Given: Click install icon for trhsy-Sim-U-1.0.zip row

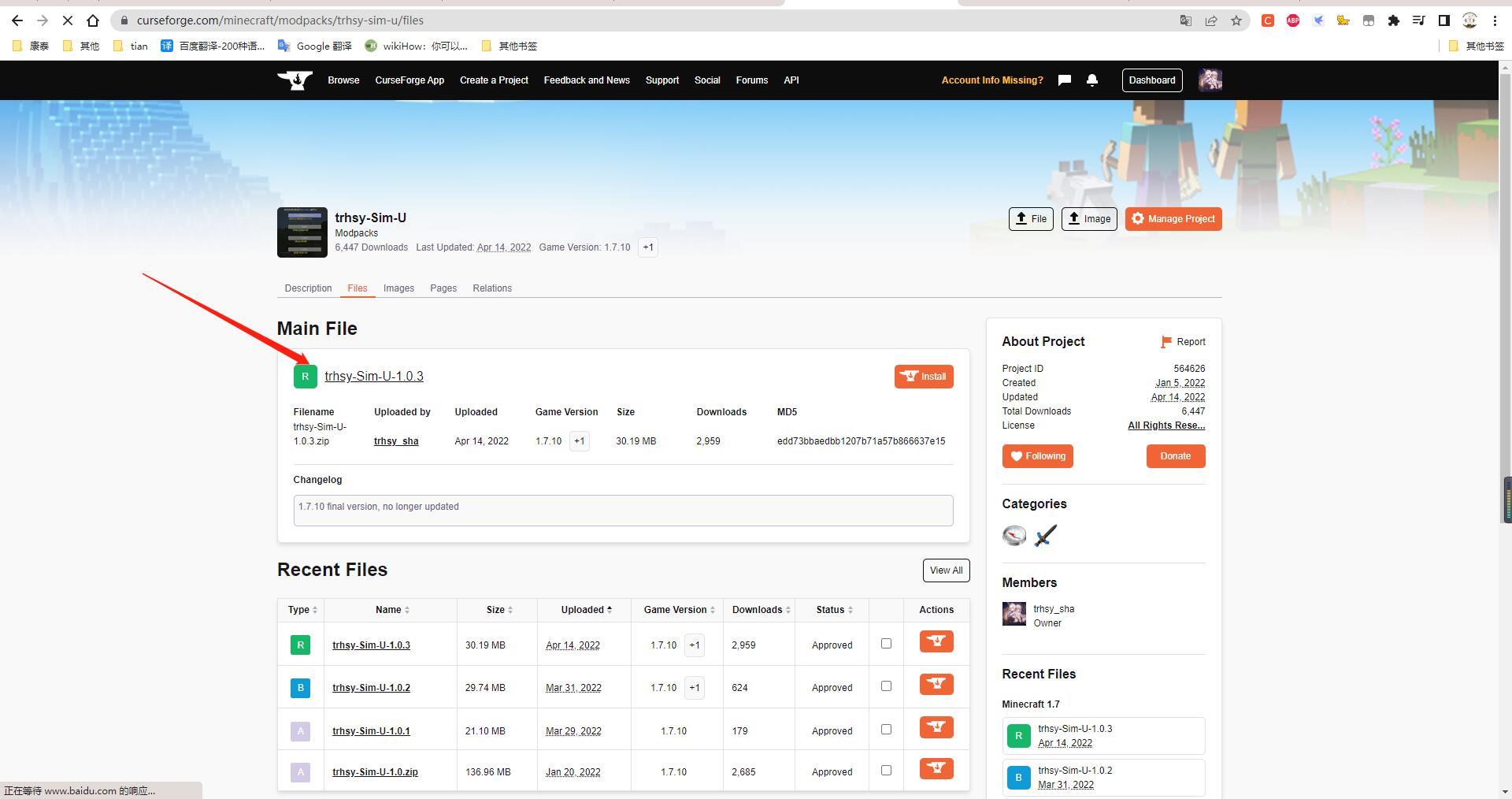Looking at the screenshot, I should pyautogui.click(x=936, y=768).
